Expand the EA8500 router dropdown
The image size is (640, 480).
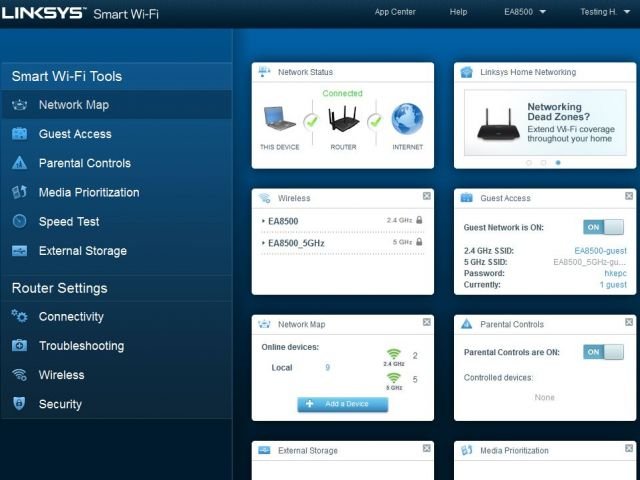(524, 12)
